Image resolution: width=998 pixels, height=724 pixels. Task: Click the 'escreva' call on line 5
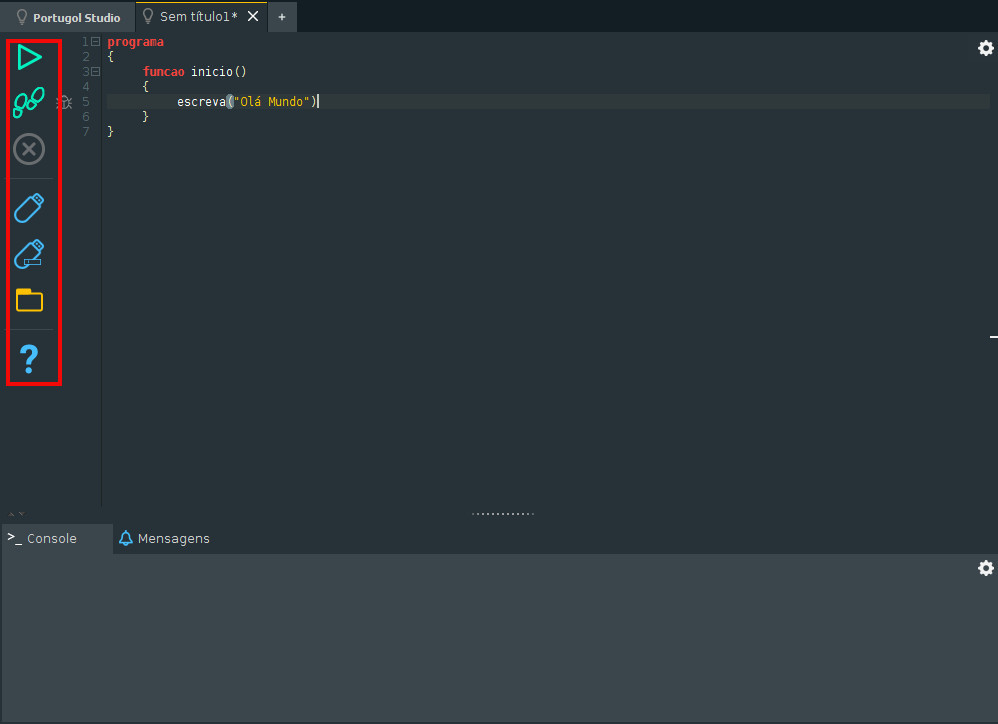coord(201,102)
